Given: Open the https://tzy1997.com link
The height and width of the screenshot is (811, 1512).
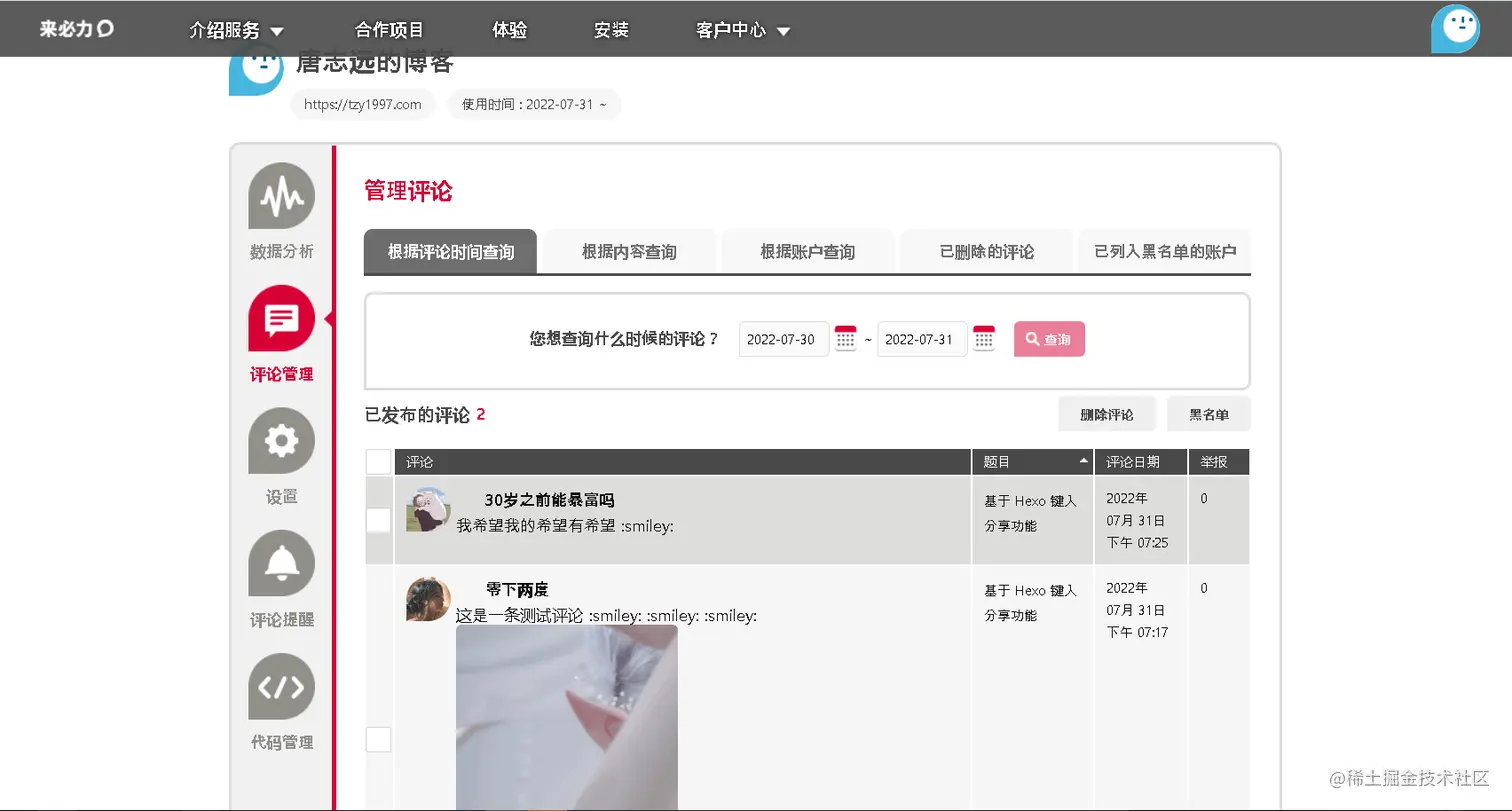Looking at the screenshot, I should (x=363, y=104).
